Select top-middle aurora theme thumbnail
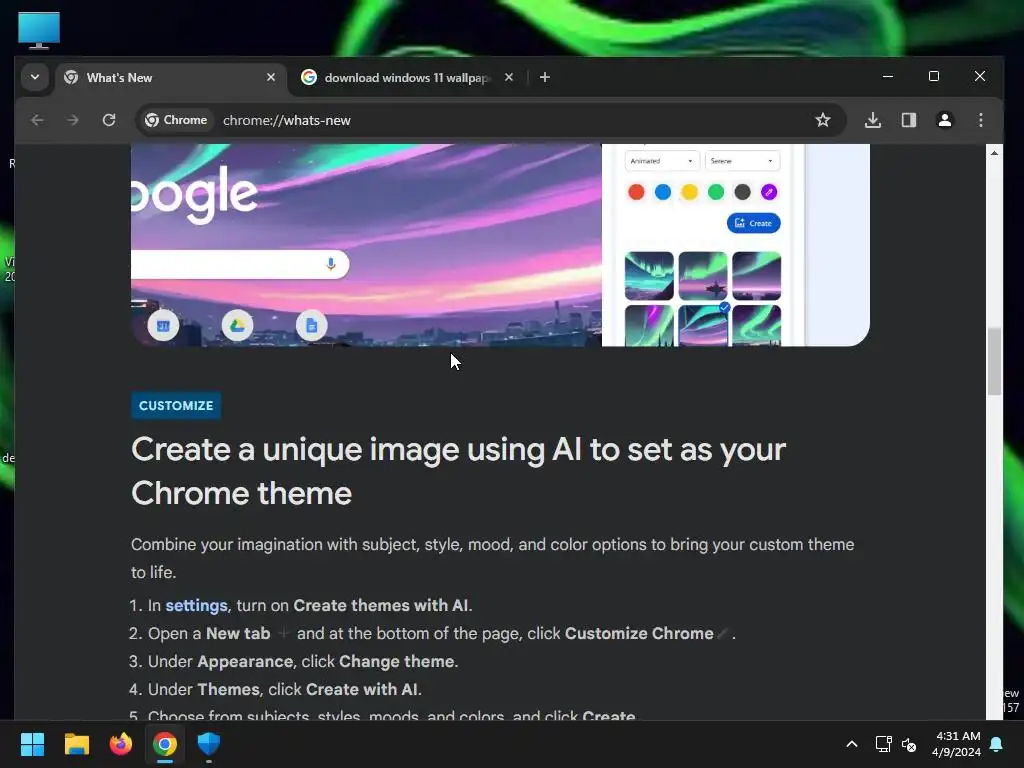Image resolution: width=1024 pixels, height=768 pixels. 703,276
